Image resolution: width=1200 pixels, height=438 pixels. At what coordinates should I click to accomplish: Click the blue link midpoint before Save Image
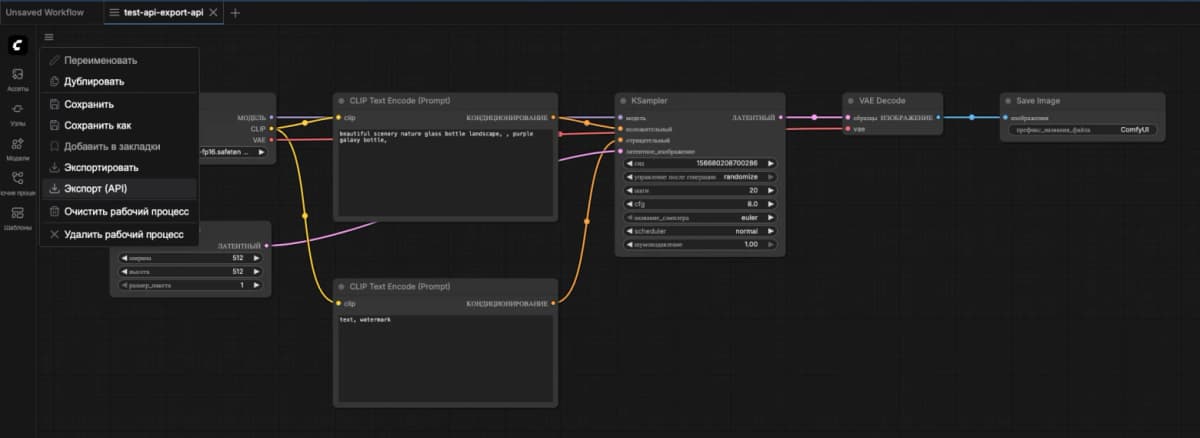pyautogui.click(x=971, y=118)
